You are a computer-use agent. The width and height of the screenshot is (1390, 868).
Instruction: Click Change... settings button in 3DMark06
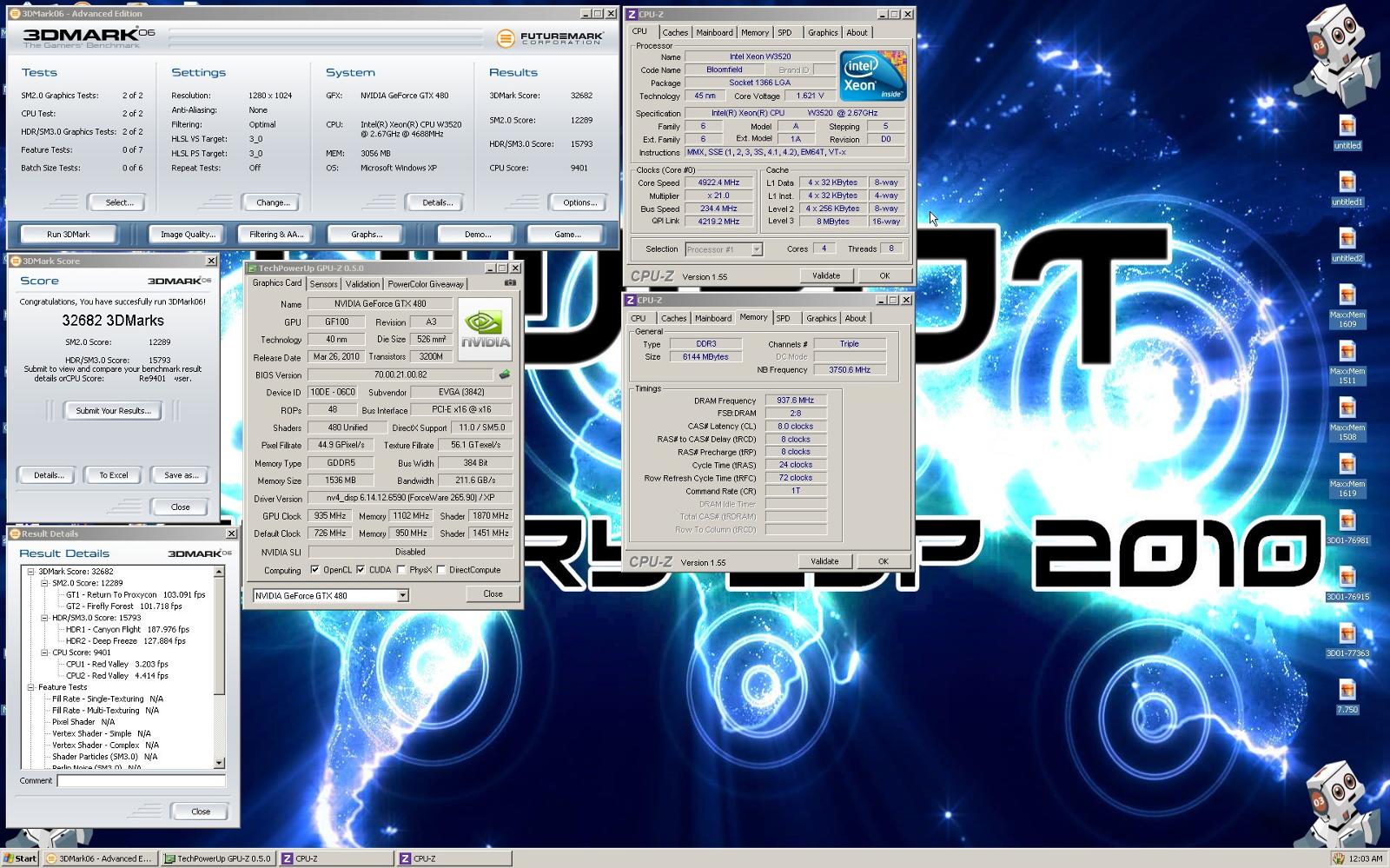[273, 202]
